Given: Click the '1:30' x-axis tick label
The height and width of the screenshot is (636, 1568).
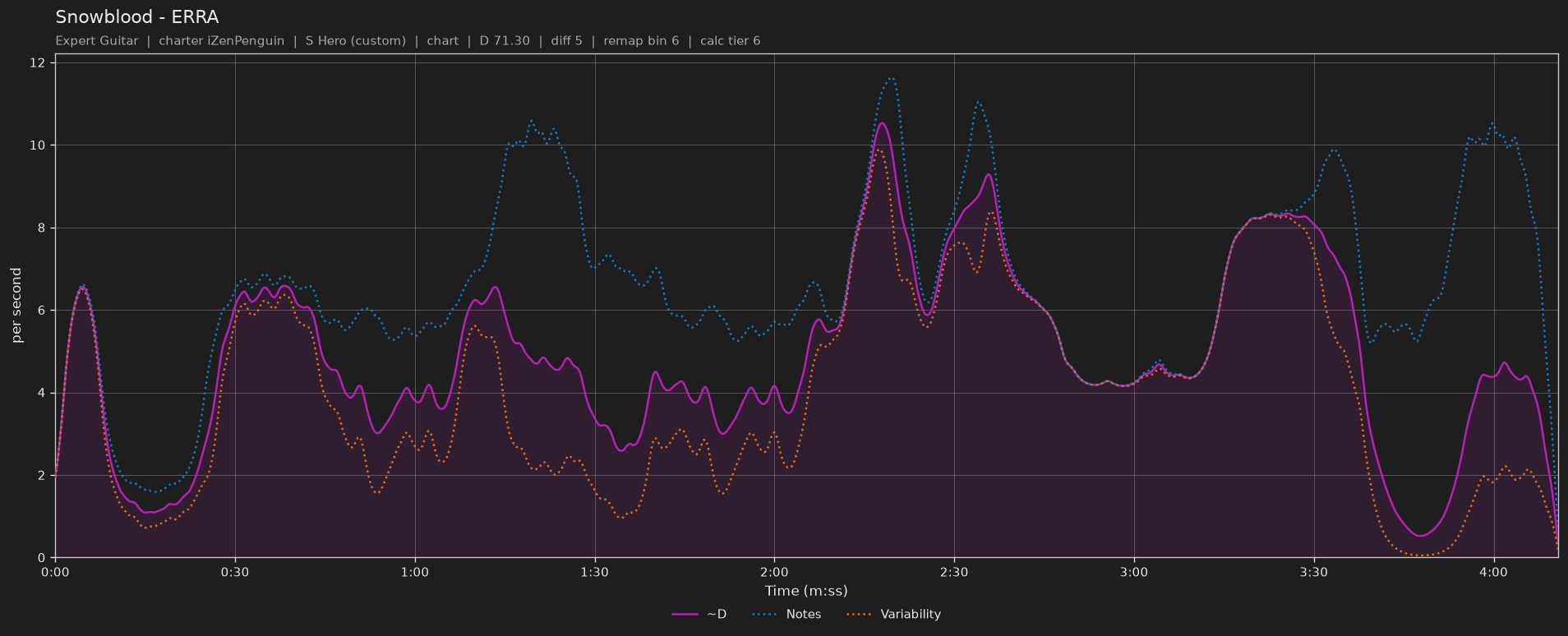Looking at the screenshot, I should coord(594,573).
